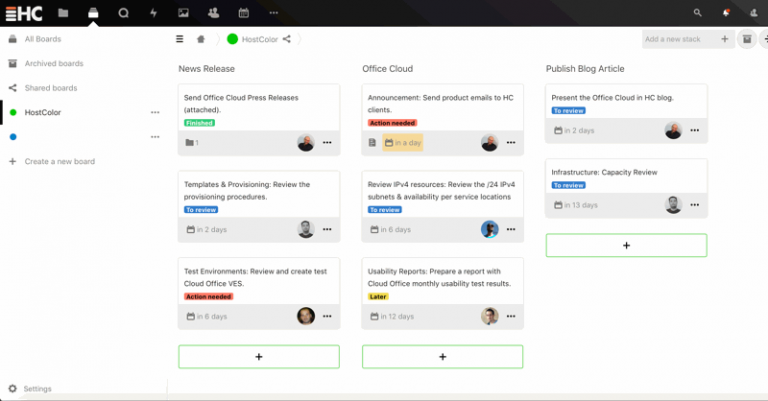Click 'in 2 days' due date on Templates card
The image size is (768, 401).
click(x=207, y=230)
